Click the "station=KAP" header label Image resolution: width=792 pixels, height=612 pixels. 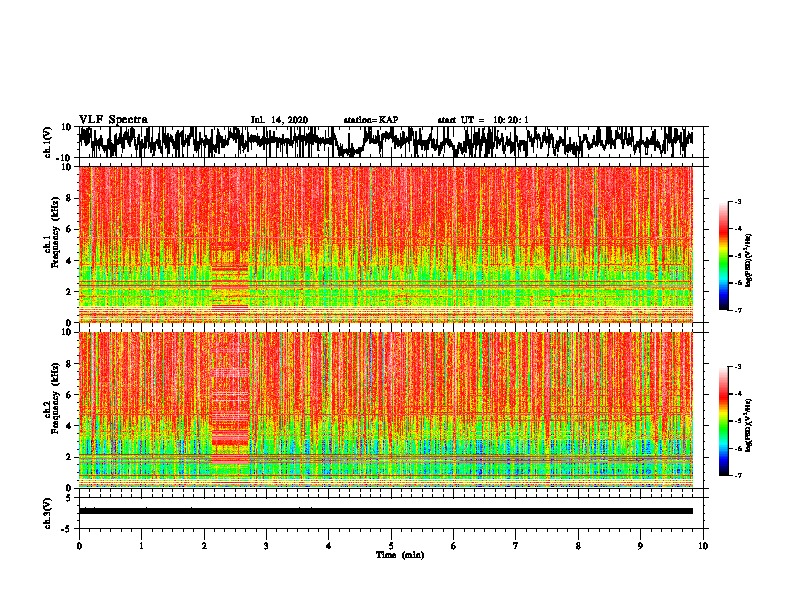(x=371, y=120)
